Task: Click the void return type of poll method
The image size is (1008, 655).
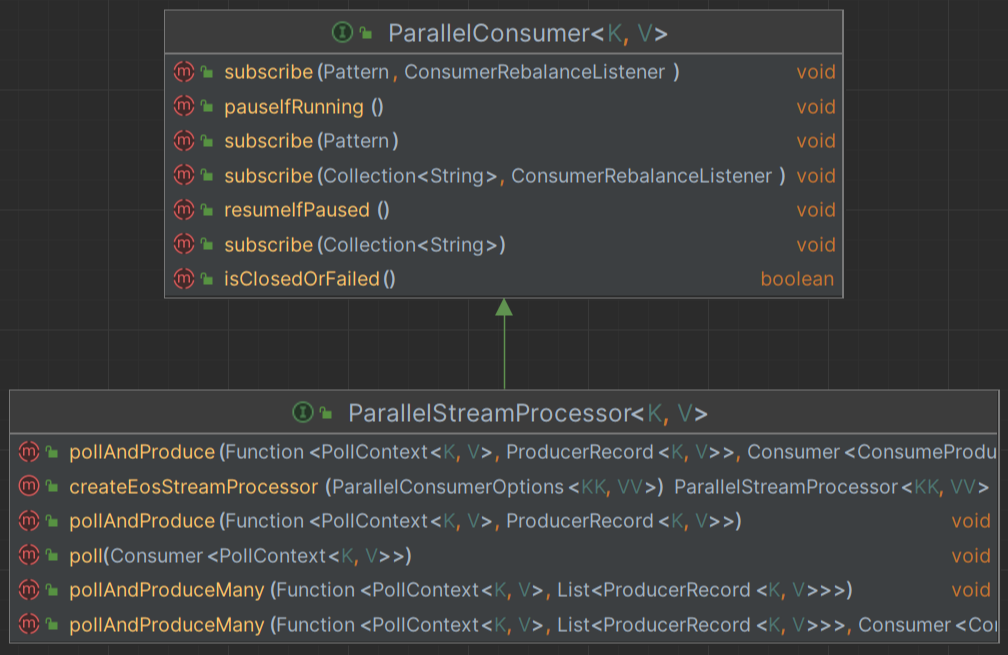Action: point(971,556)
